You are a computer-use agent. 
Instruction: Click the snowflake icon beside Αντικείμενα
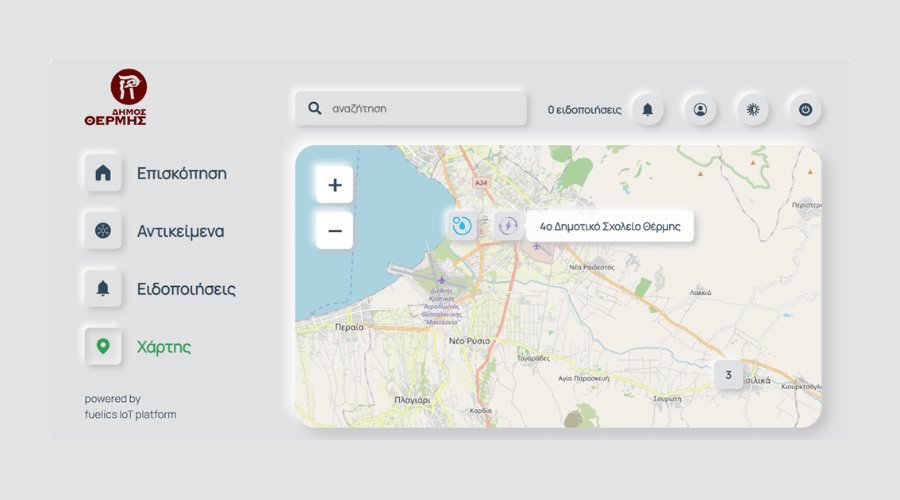coord(103,231)
